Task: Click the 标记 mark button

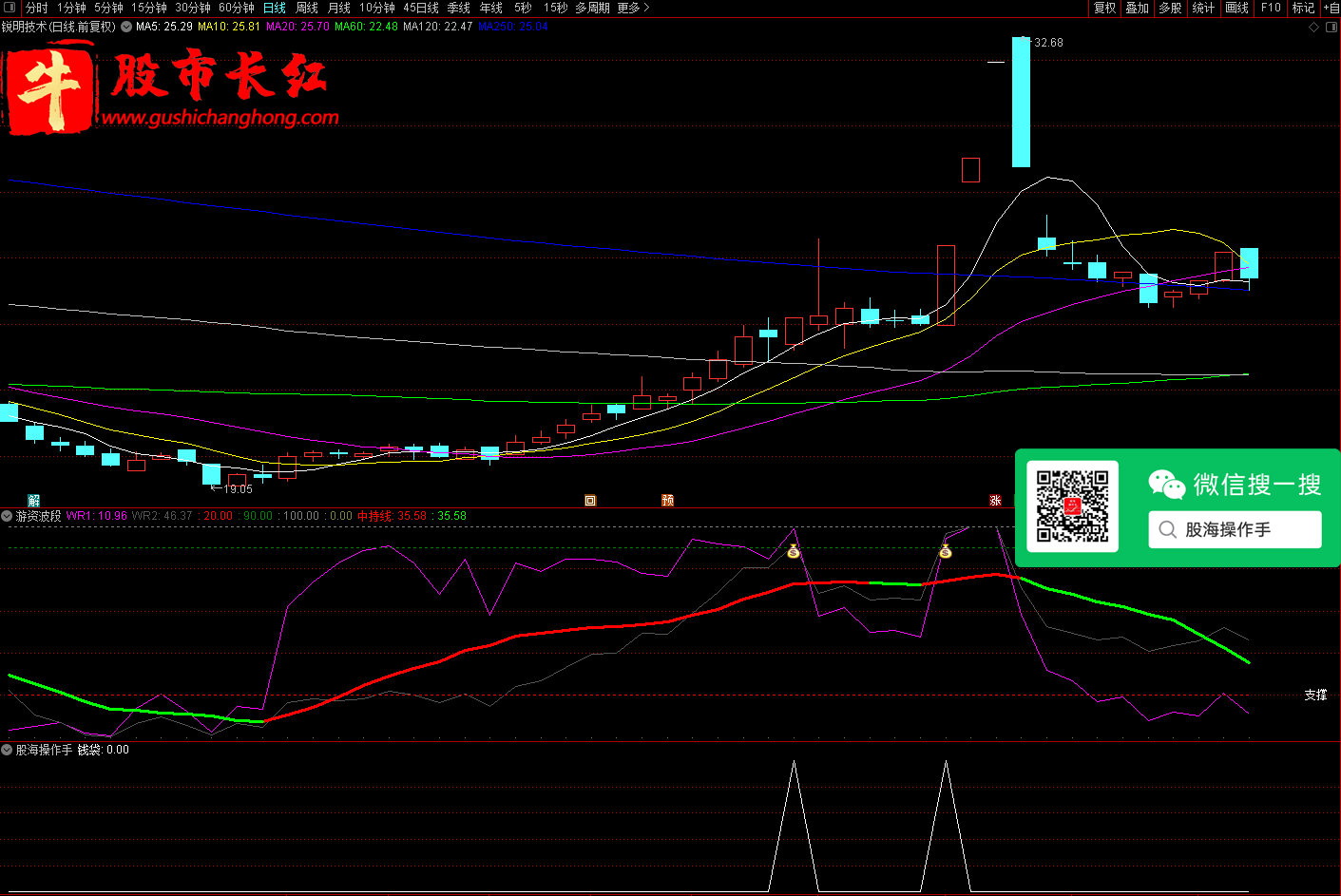Action: point(1303,8)
